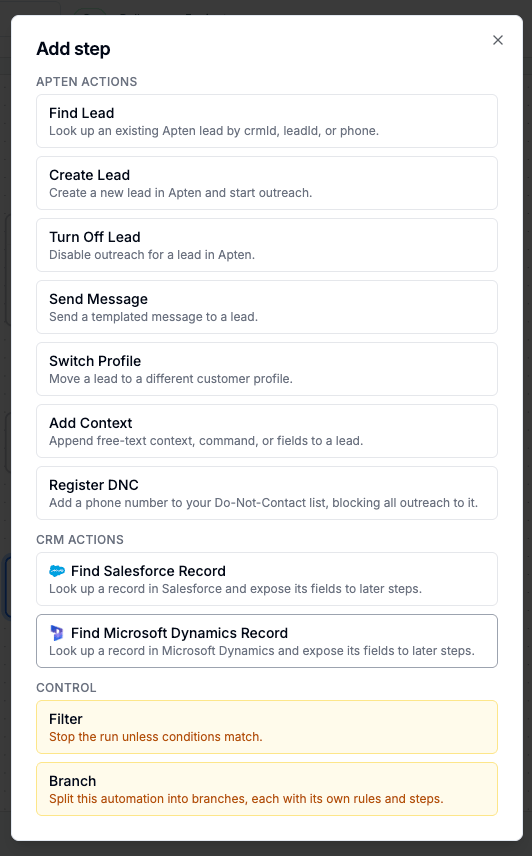Pick the Turn Off Lead action
Image resolution: width=532 pixels, height=856 pixels.
click(267, 245)
